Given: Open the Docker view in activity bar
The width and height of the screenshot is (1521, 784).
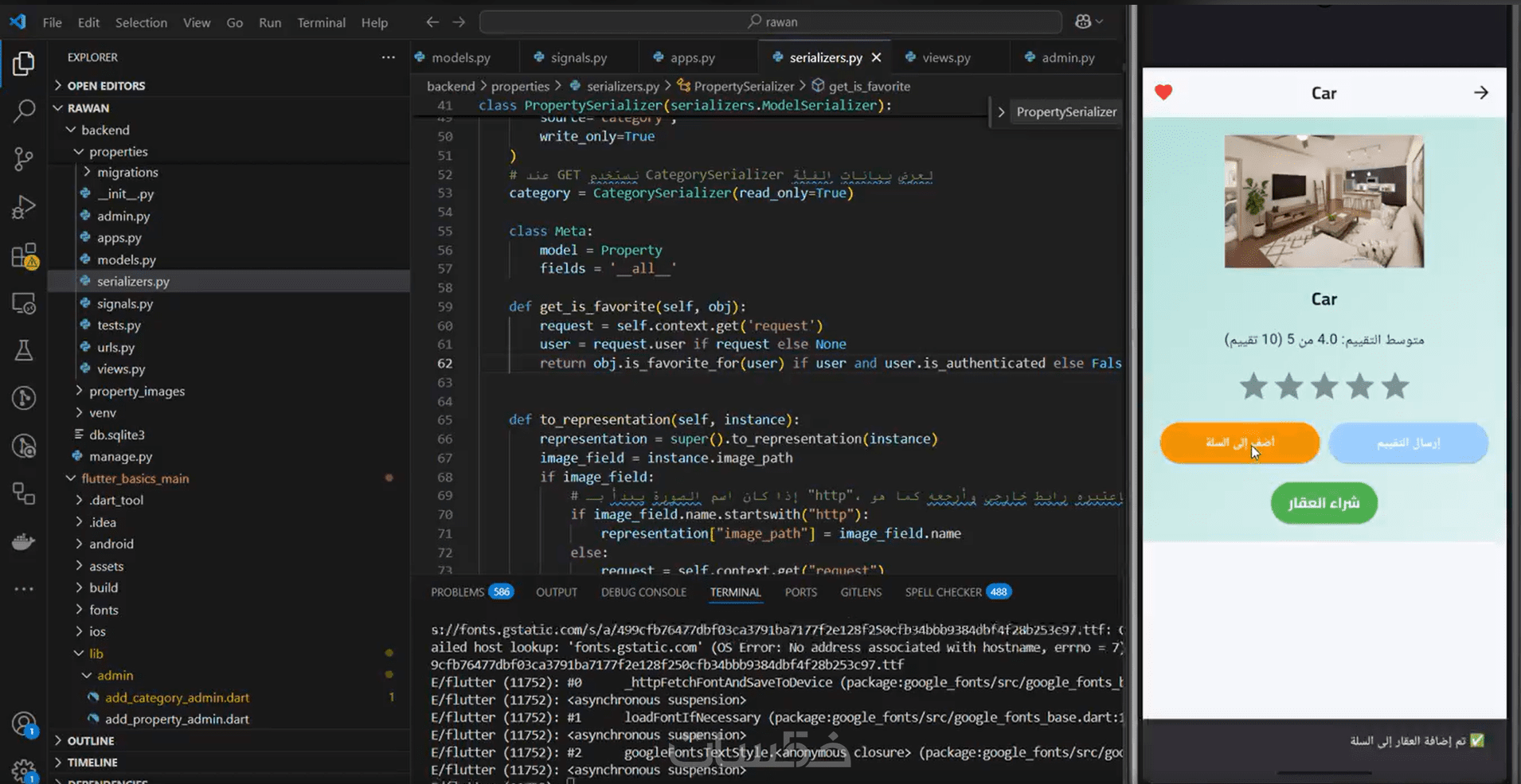Looking at the screenshot, I should [x=24, y=542].
